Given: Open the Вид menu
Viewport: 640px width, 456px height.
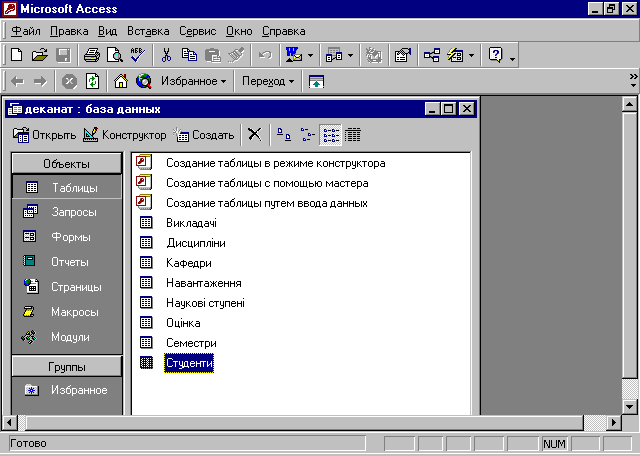Looking at the screenshot, I should tap(107, 31).
